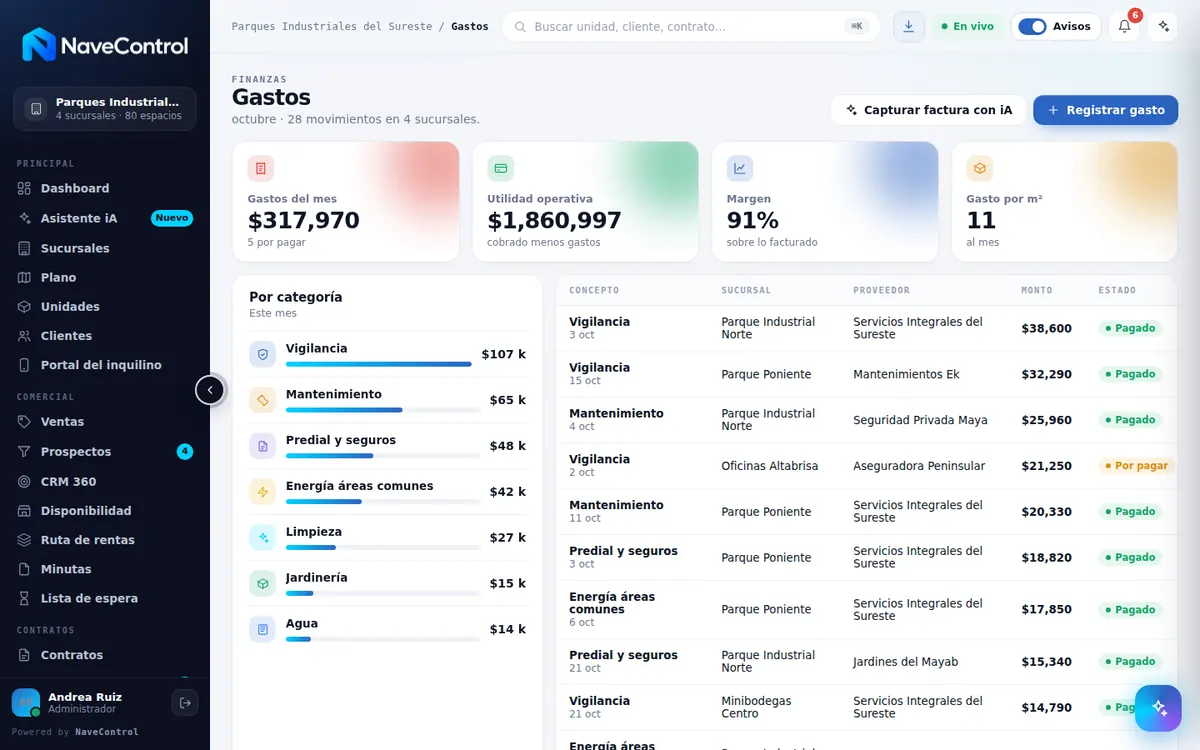1200x750 pixels.
Task: Click the sparkle icon beside the bell
Action: pos(1162,26)
